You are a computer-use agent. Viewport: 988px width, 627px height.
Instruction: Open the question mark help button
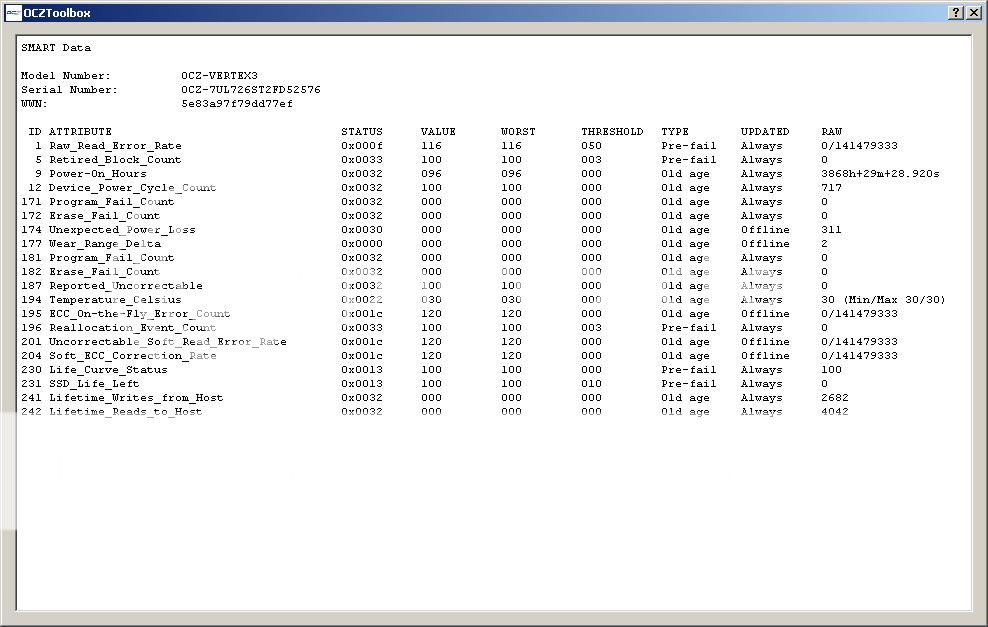tap(956, 13)
